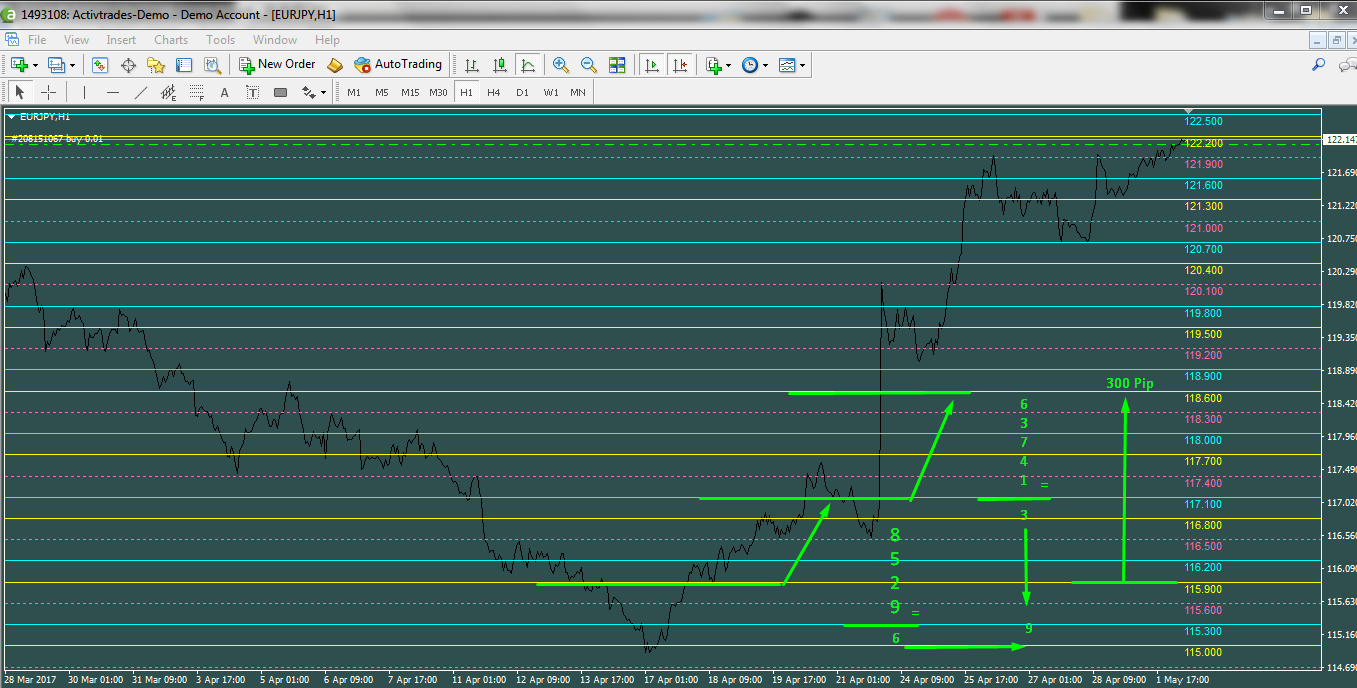This screenshot has width=1357, height=688.
Task: Switch chart to line chart mode
Action: [527, 65]
